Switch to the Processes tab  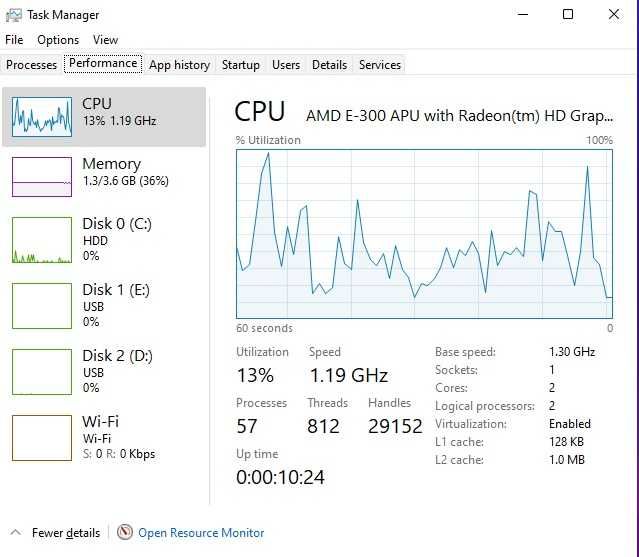pos(32,65)
